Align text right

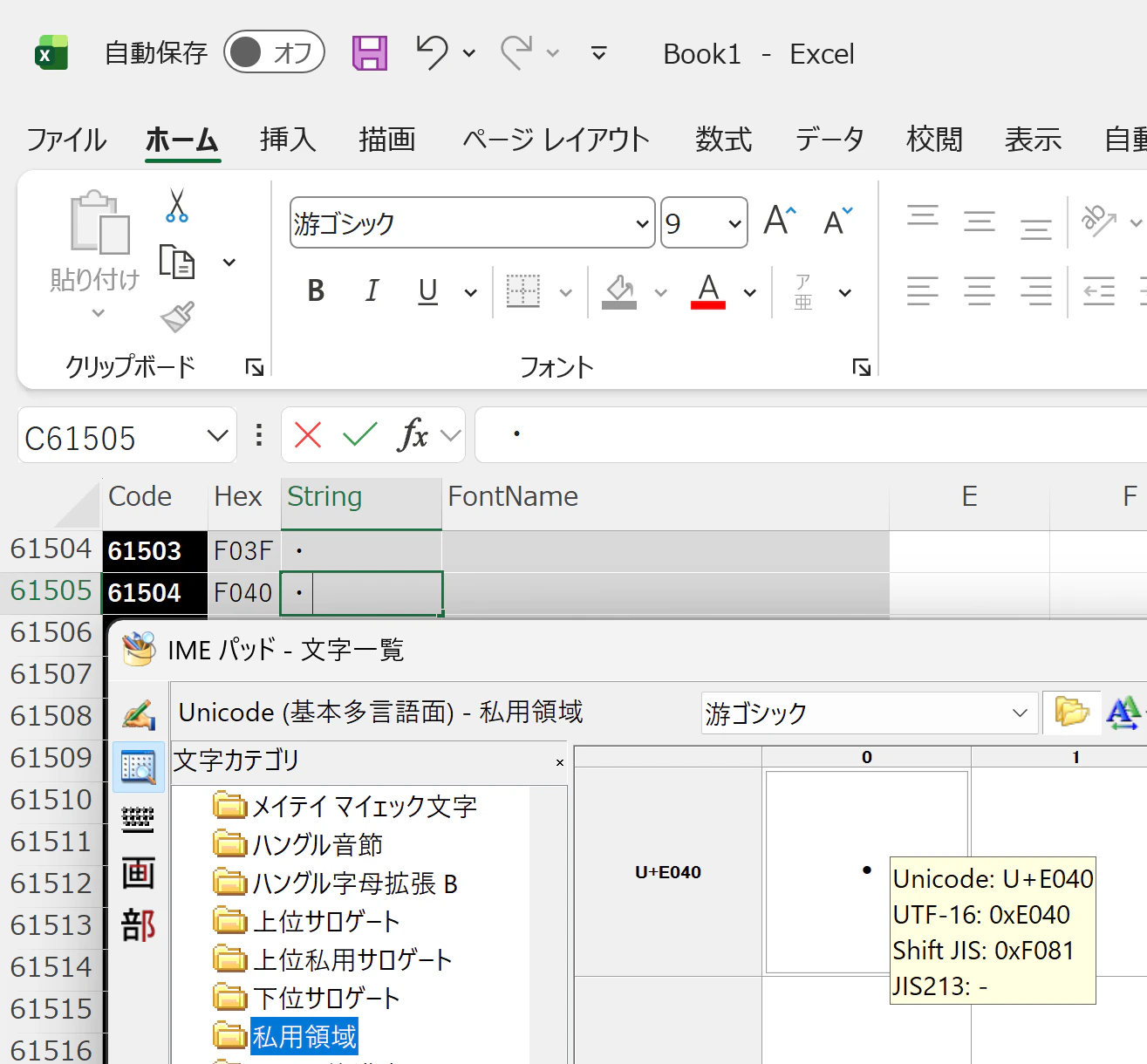point(1036,291)
